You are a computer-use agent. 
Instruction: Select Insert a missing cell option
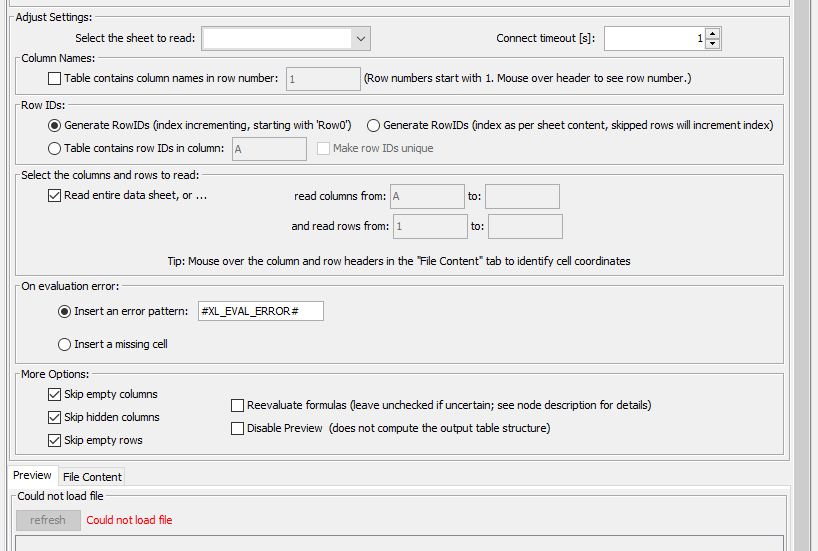pos(64,344)
